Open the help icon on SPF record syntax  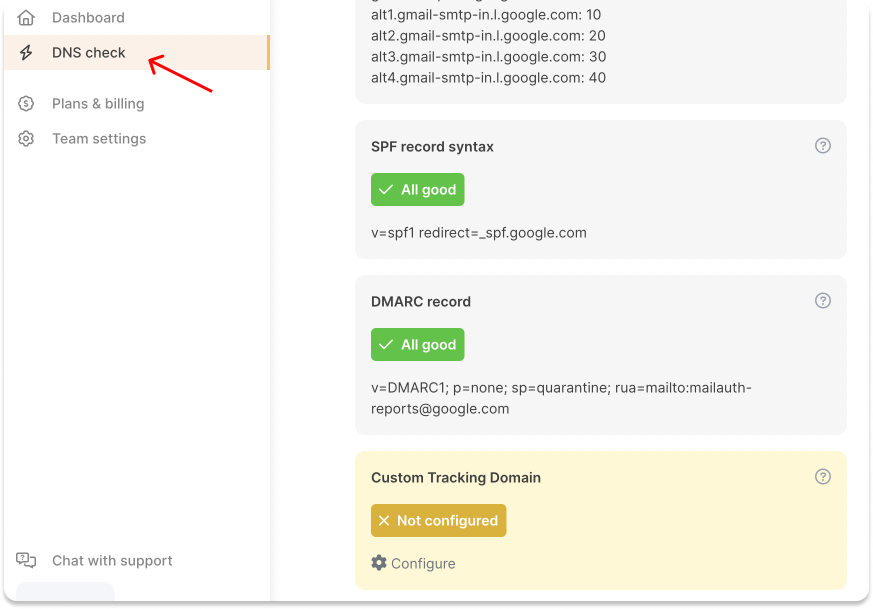822,145
